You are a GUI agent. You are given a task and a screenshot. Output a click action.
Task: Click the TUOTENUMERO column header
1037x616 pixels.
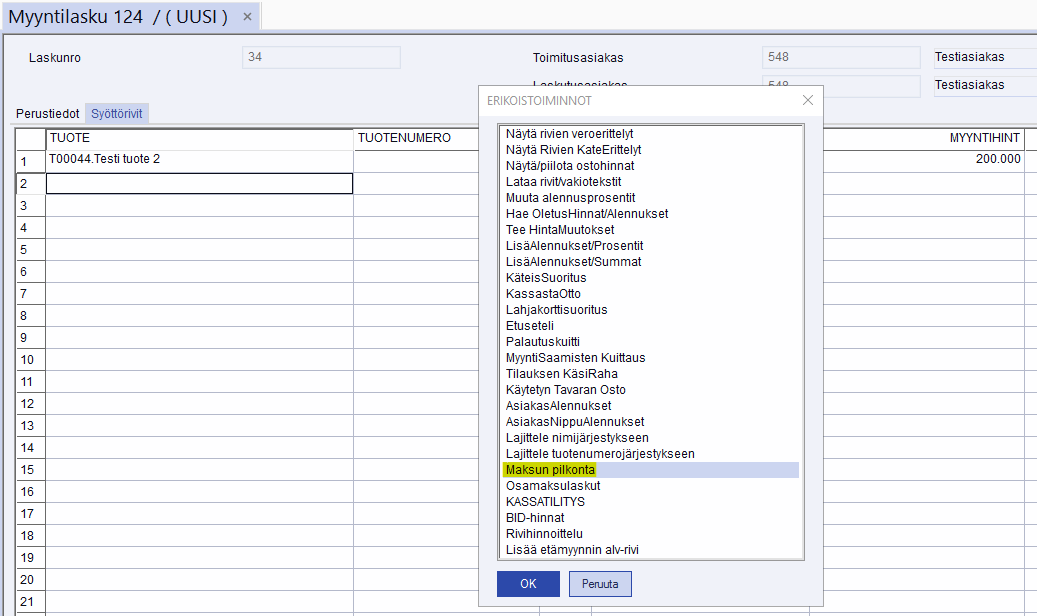pos(403,138)
